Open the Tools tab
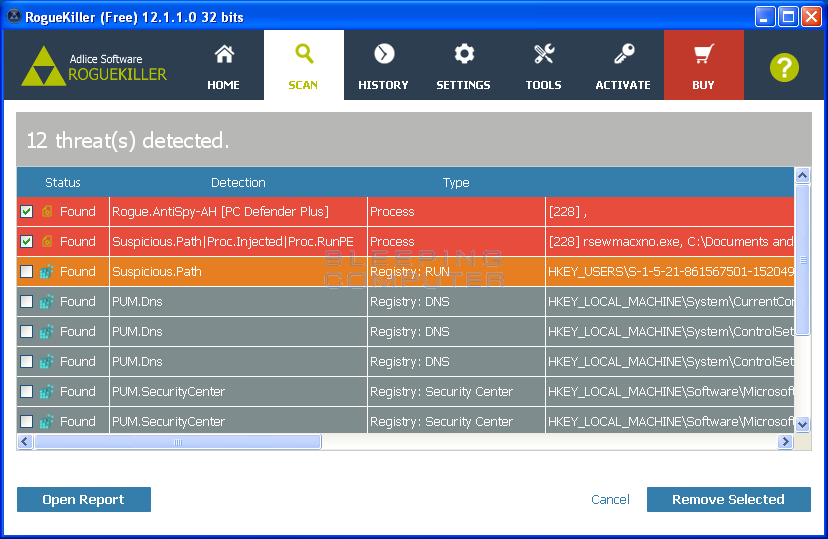This screenshot has height=539, width=828. (x=543, y=65)
